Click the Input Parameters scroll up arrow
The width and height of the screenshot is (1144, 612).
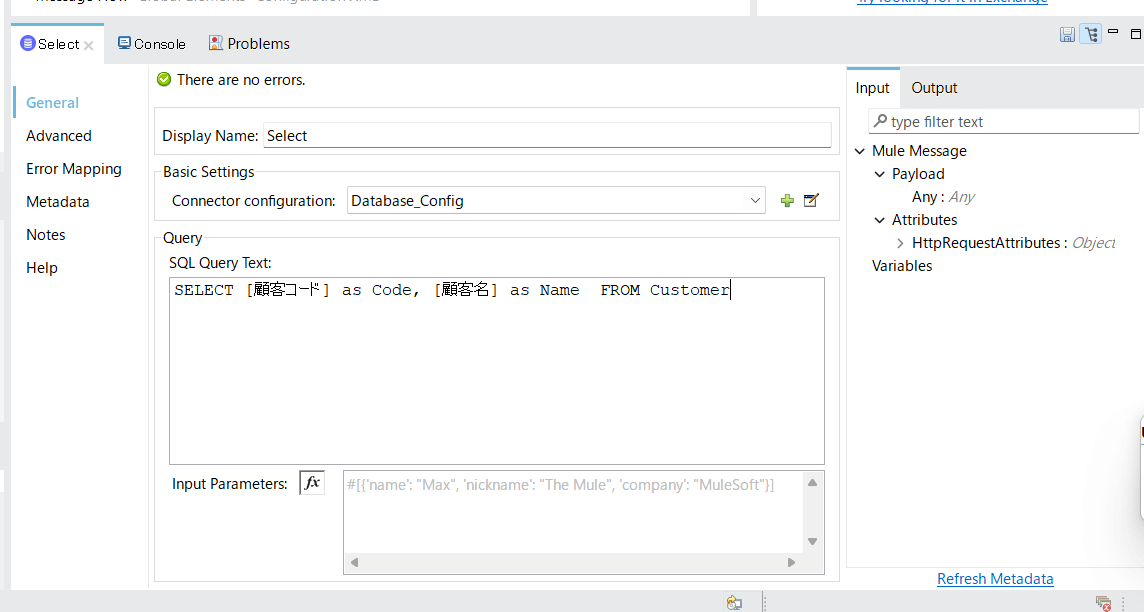pyautogui.click(x=812, y=483)
